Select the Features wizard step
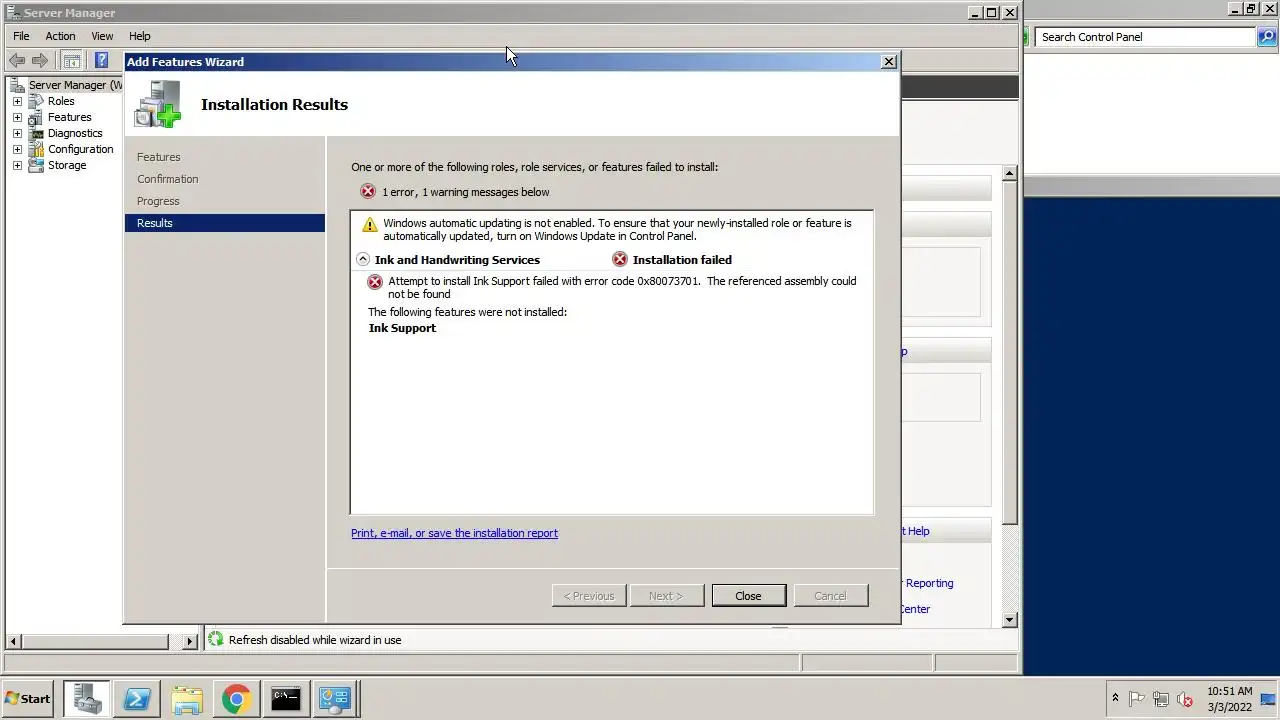This screenshot has width=1280, height=720. (159, 157)
